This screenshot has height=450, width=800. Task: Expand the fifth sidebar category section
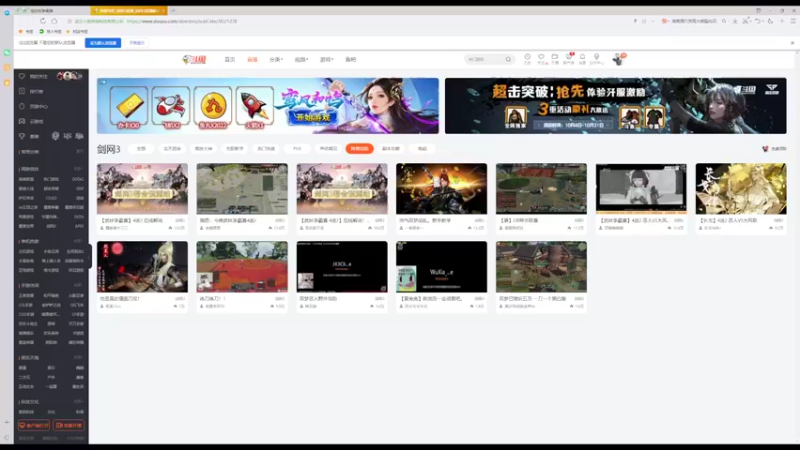[x=78, y=358]
